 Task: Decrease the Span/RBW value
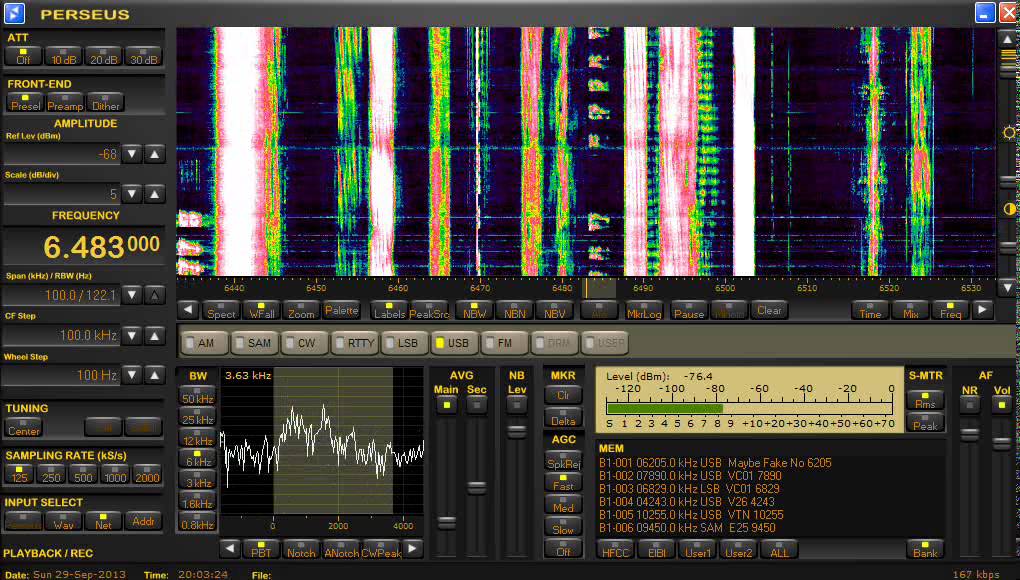tap(132, 295)
